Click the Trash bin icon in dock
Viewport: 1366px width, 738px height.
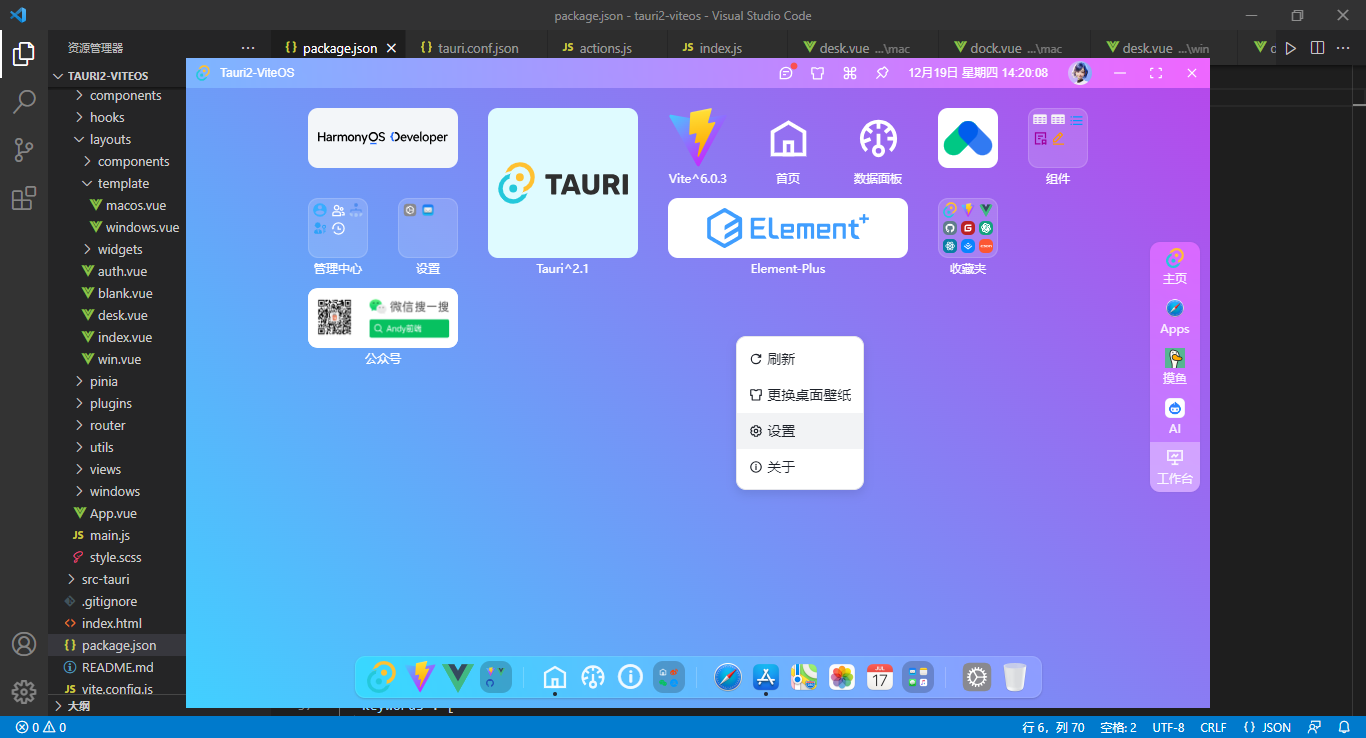[x=1015, y=677]
